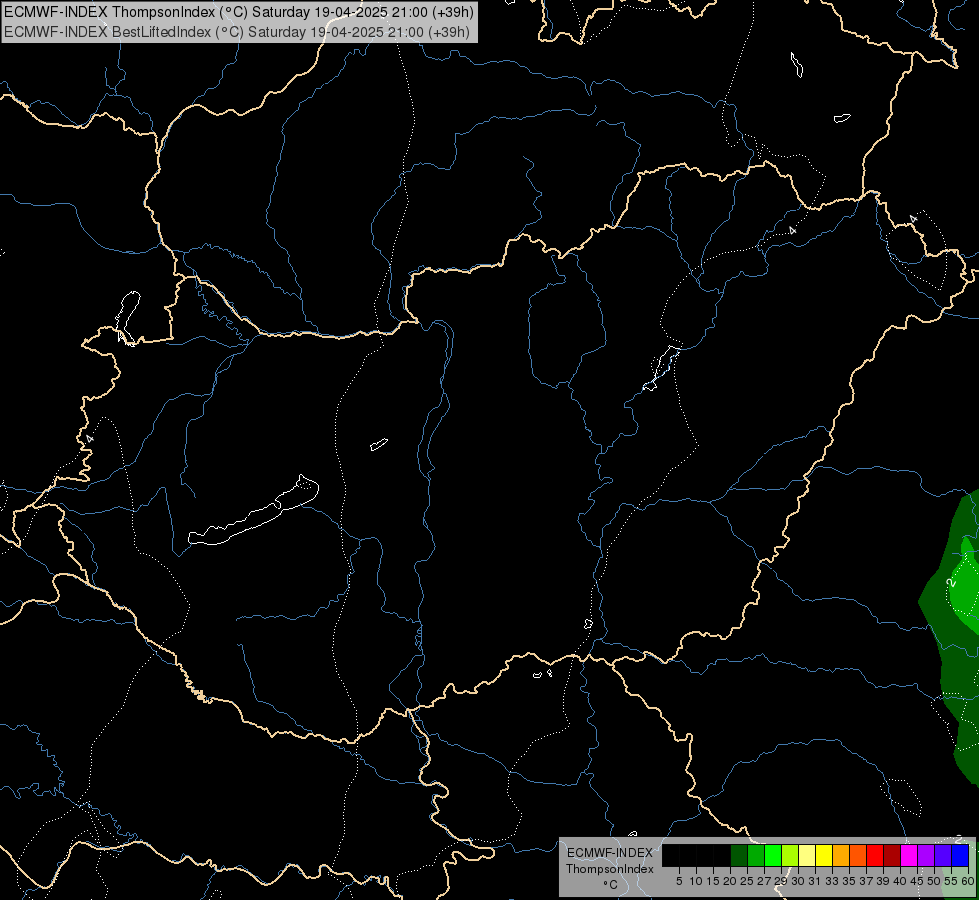Click the legend tick label '10'
The image size is (979, 900).
[x=696, y=881]
